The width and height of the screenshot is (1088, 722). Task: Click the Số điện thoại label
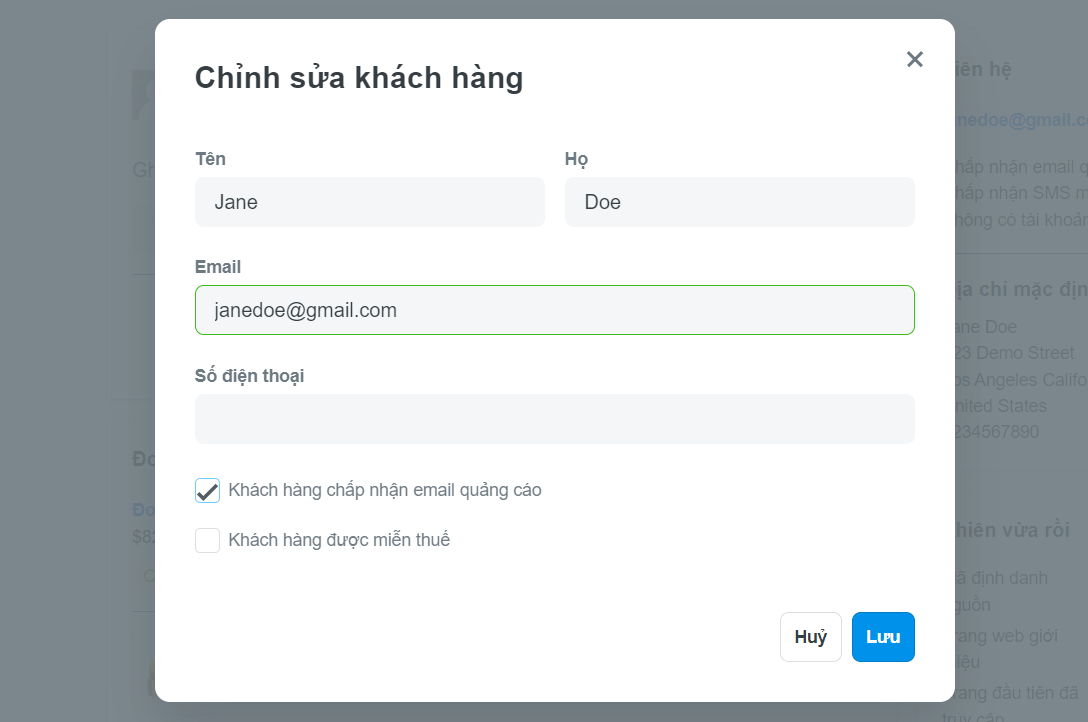[250, 376]
